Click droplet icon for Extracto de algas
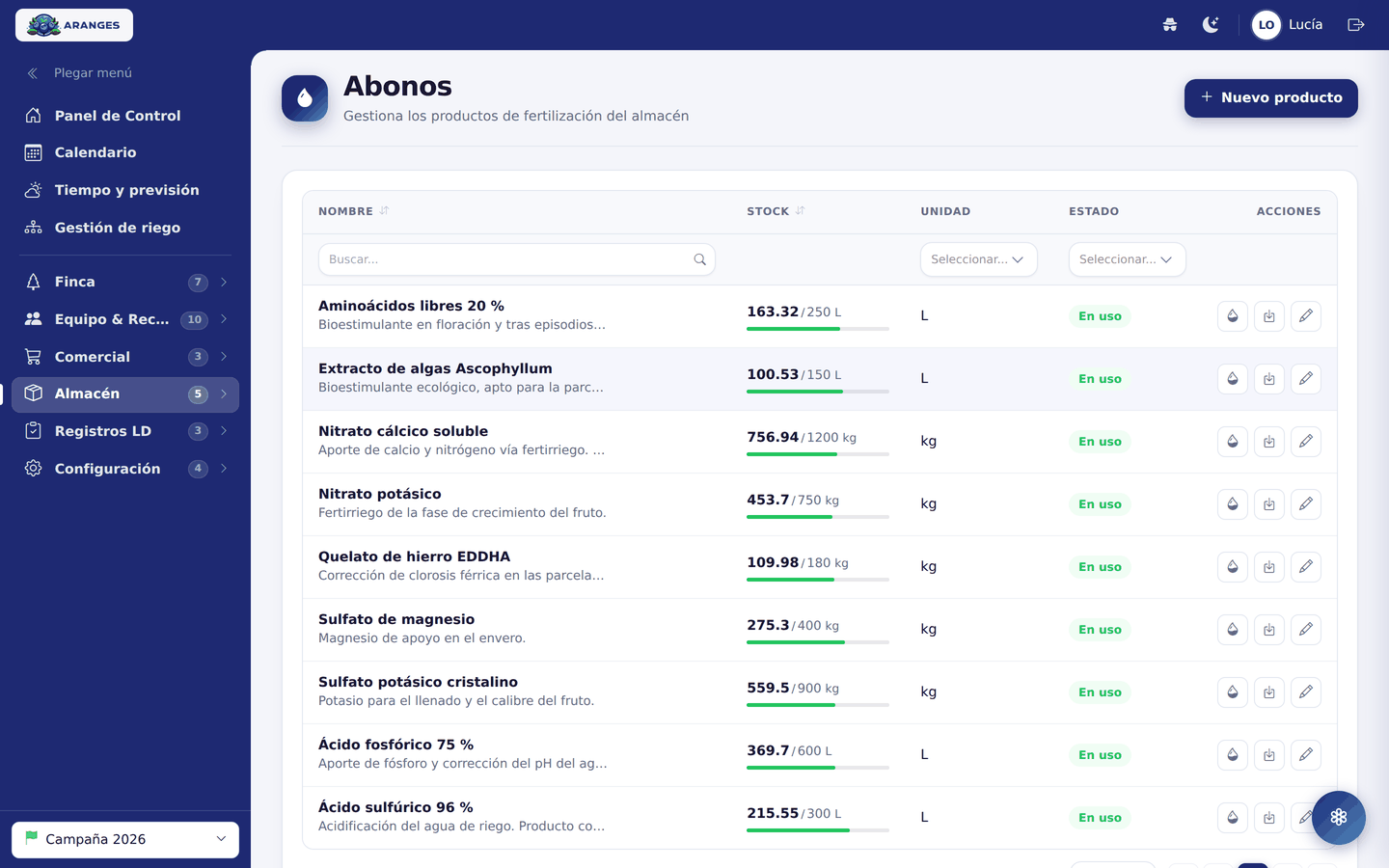 pyautogui.click(x=1233, y=379)
